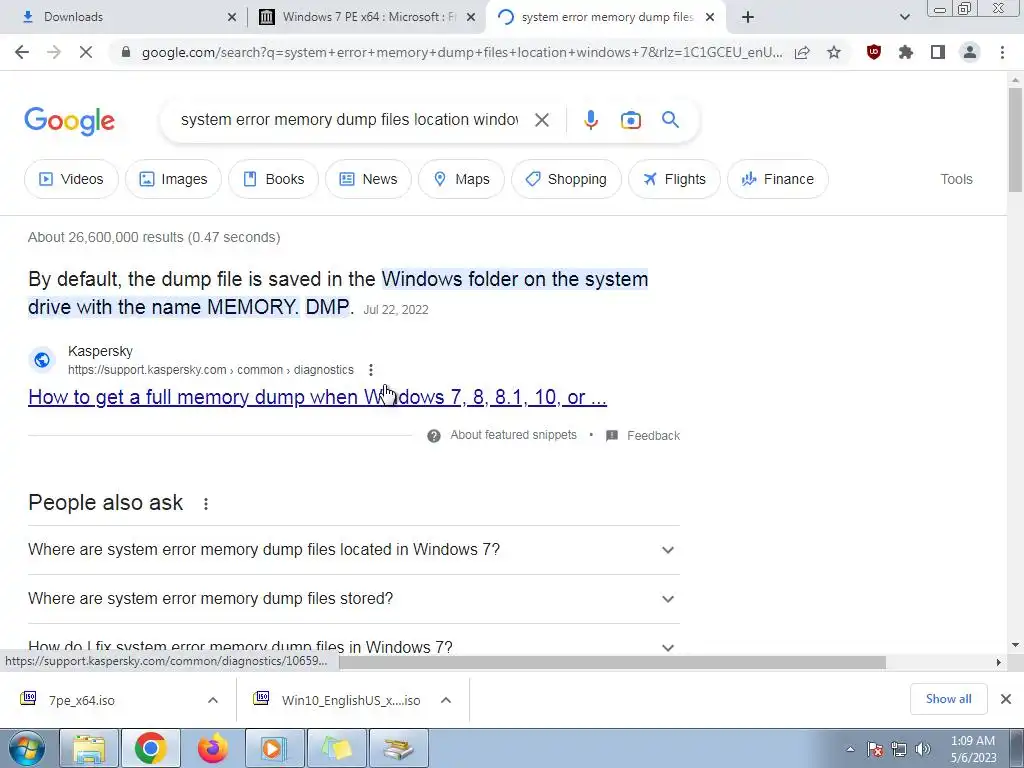Open People also ask options menu

tap(206, 504)
